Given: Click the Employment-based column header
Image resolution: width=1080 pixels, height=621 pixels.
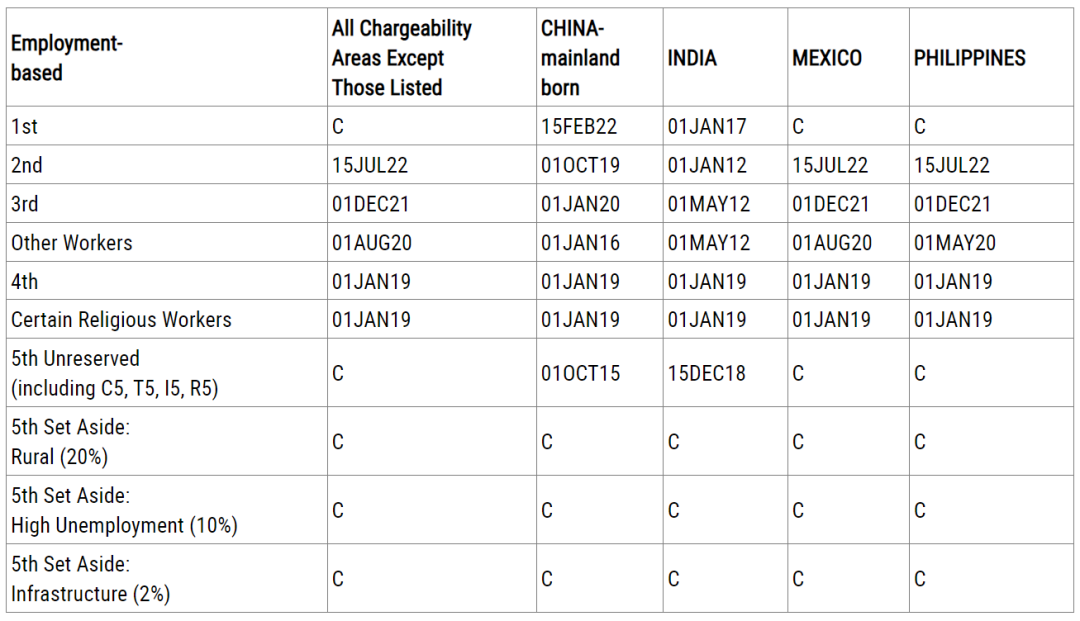Looking at the screenshot, I should click(x=67, y=58).
